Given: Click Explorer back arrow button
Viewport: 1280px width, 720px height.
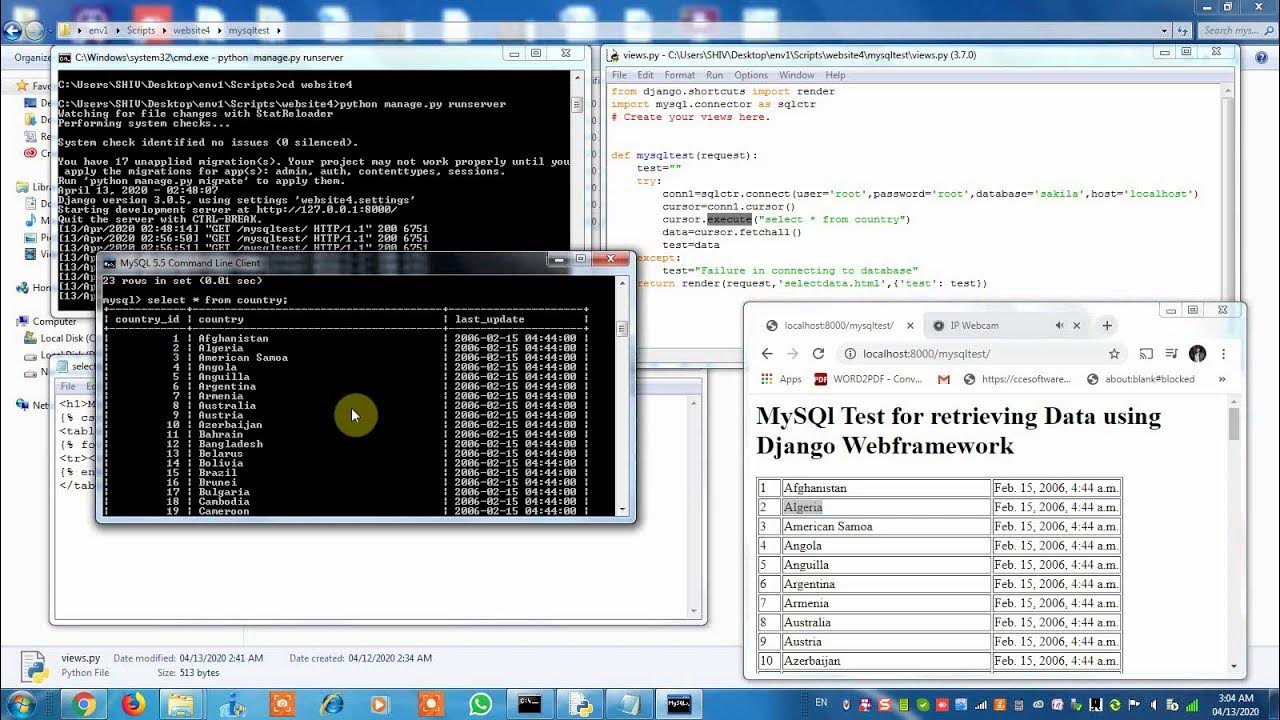Looking at the screenshot, I should 12,31.
